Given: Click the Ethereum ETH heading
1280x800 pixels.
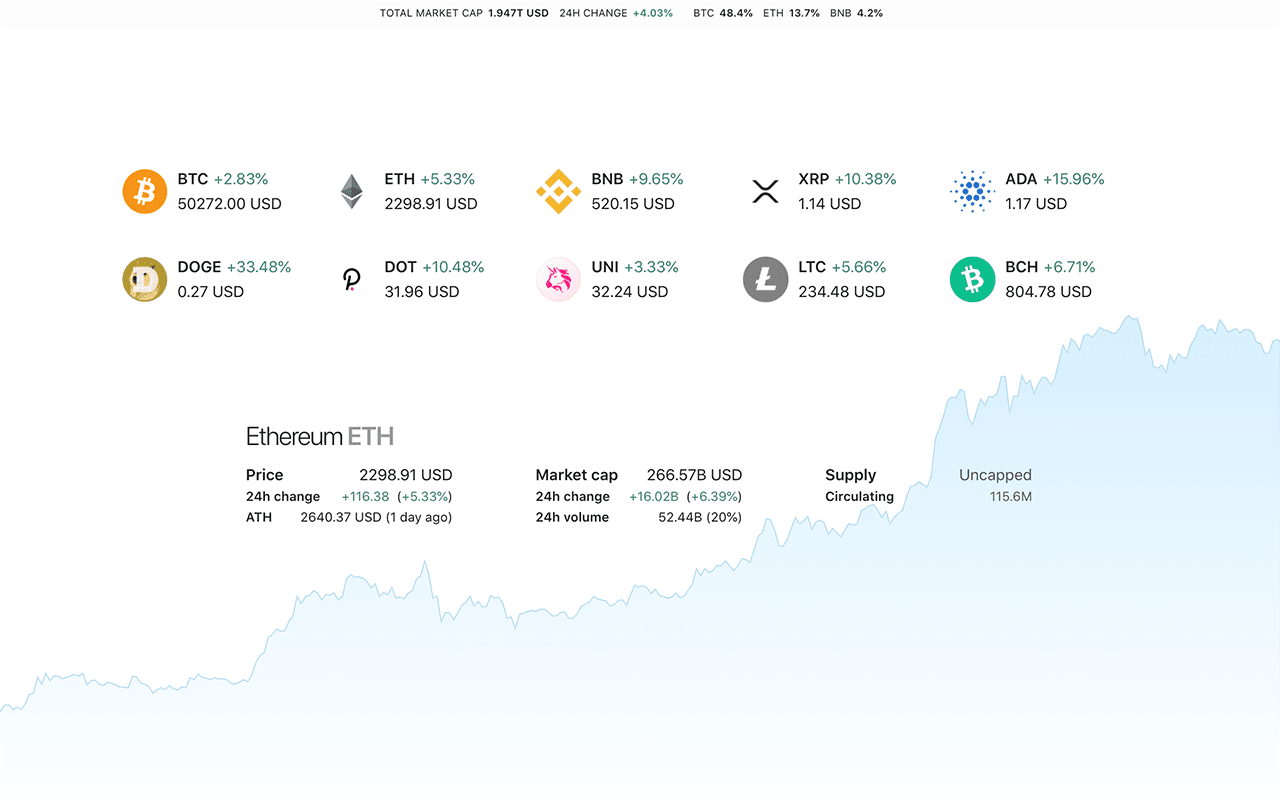Looking at the screenshot, I should 320,436.
